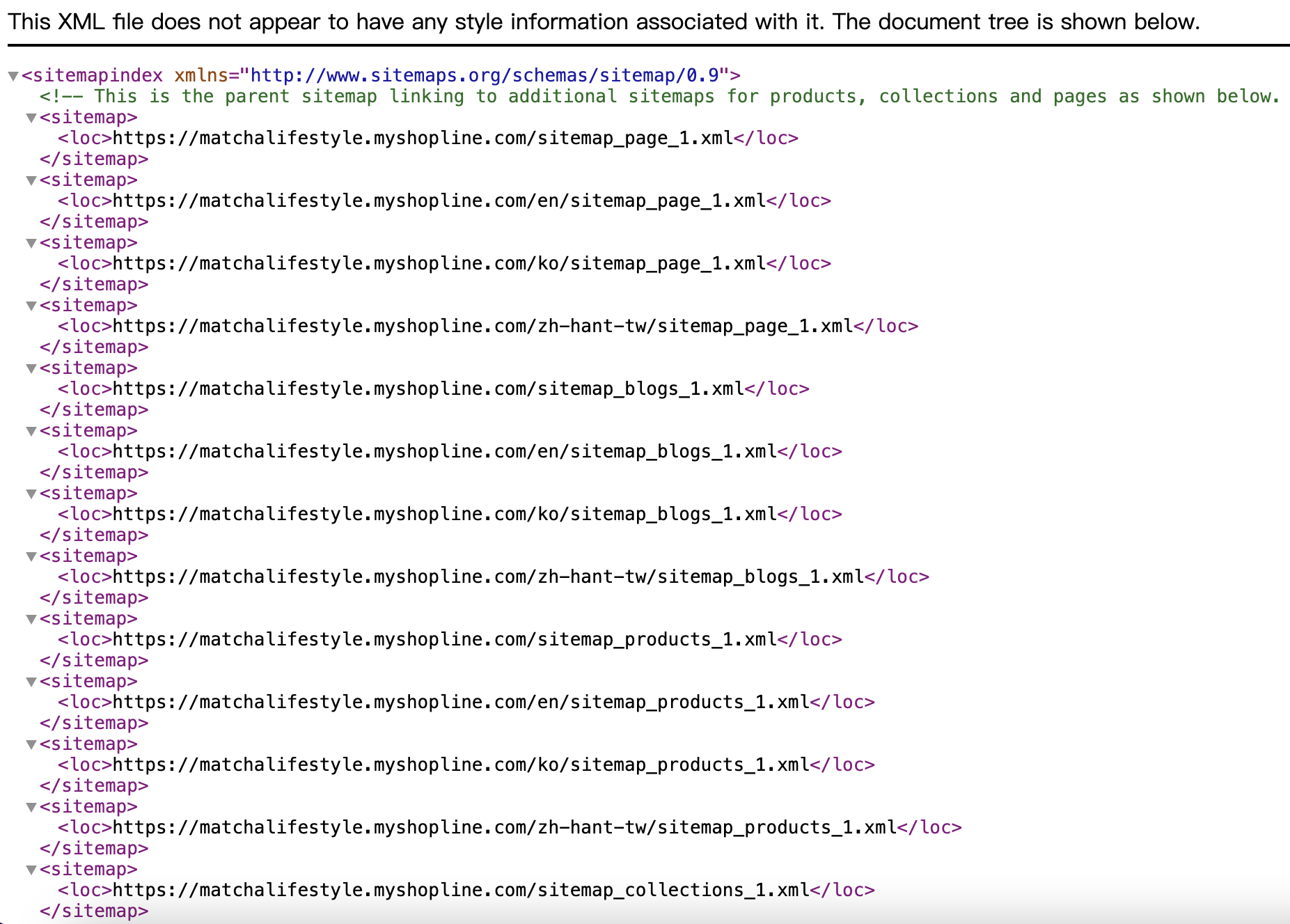This screenshot has height=924, width=1290.
Task: Click the en/sitemap_page_1.xml URL text
Action: coord(439,201)
